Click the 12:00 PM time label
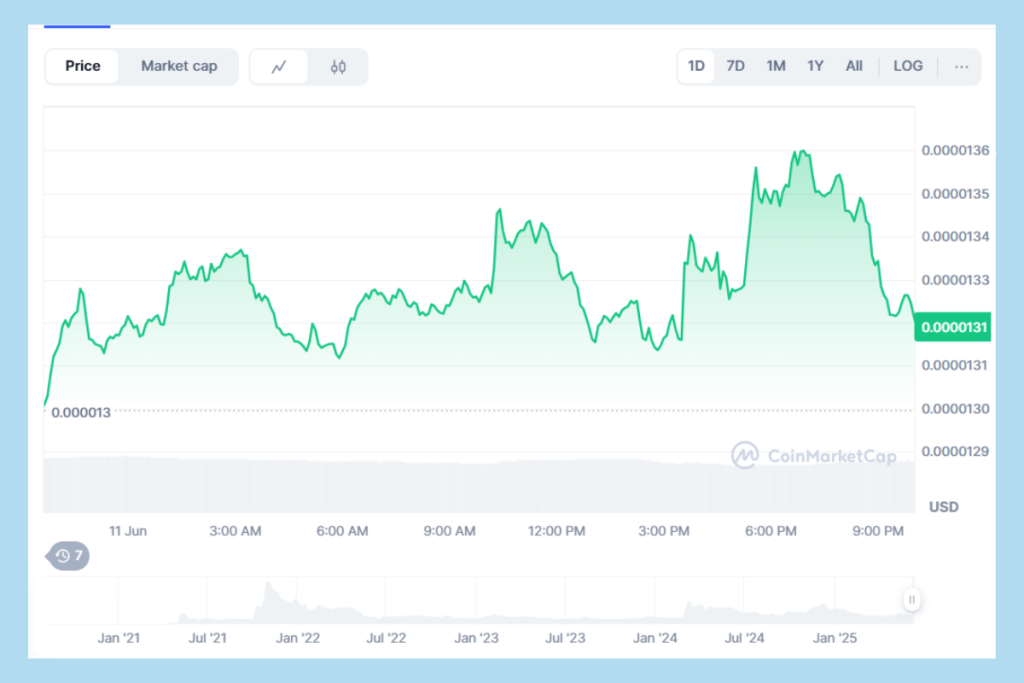This screenshot has width=1024, height=683. tap(556, 531)
